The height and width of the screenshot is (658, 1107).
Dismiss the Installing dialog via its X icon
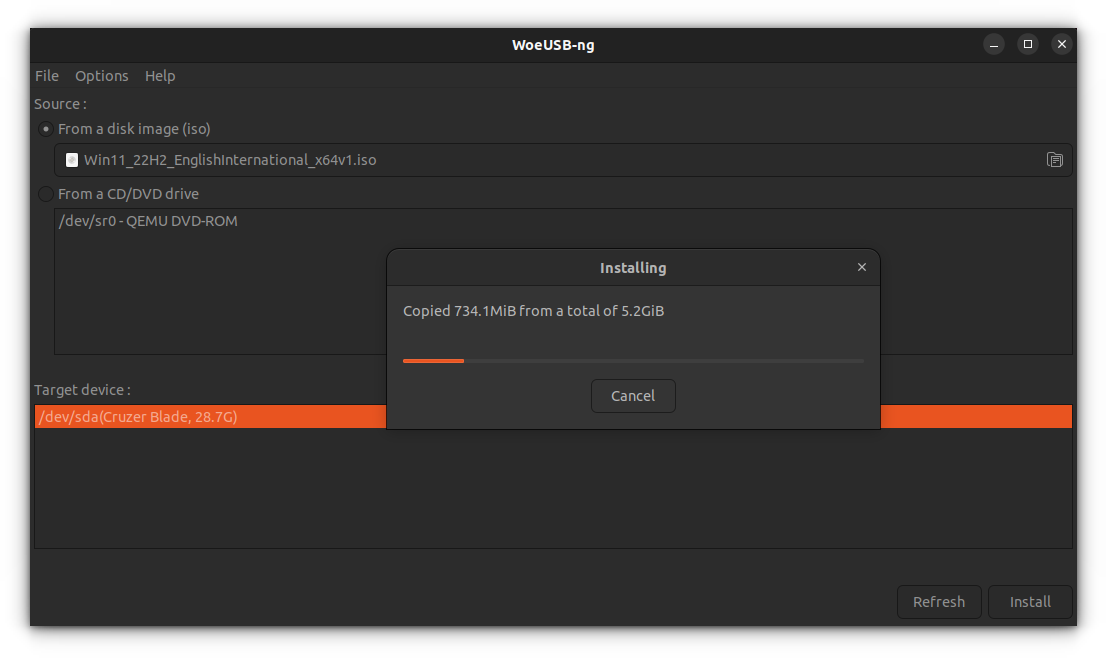[x=861, y=267]
